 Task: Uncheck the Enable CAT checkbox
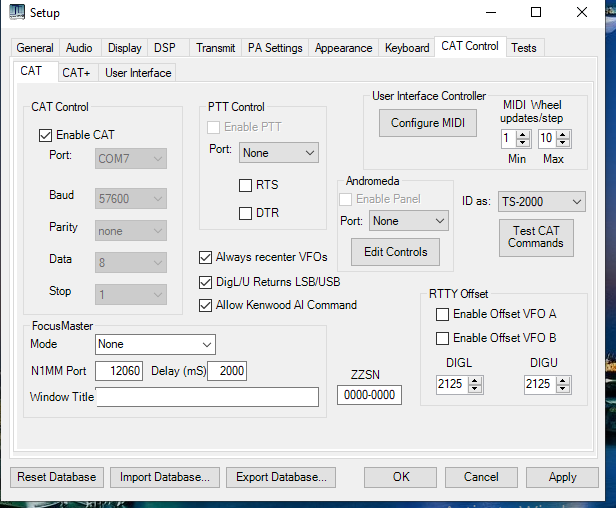[x=45, y=135]
